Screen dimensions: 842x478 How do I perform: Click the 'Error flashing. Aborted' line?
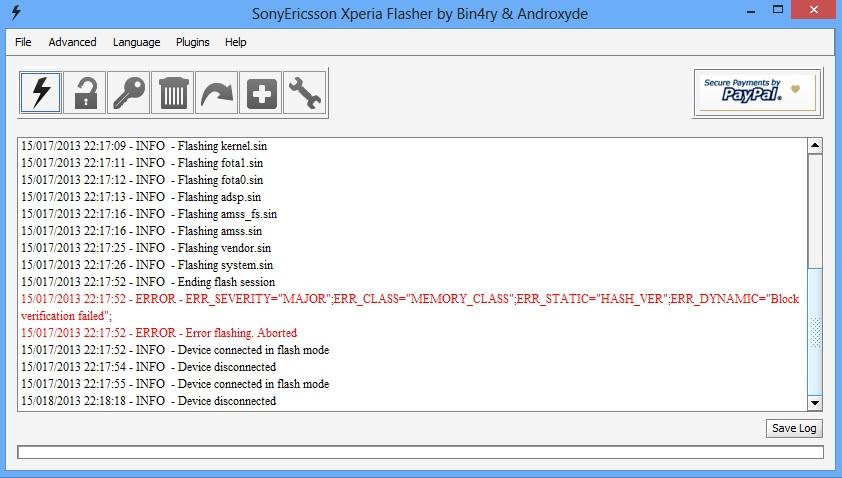pos(159,333)
